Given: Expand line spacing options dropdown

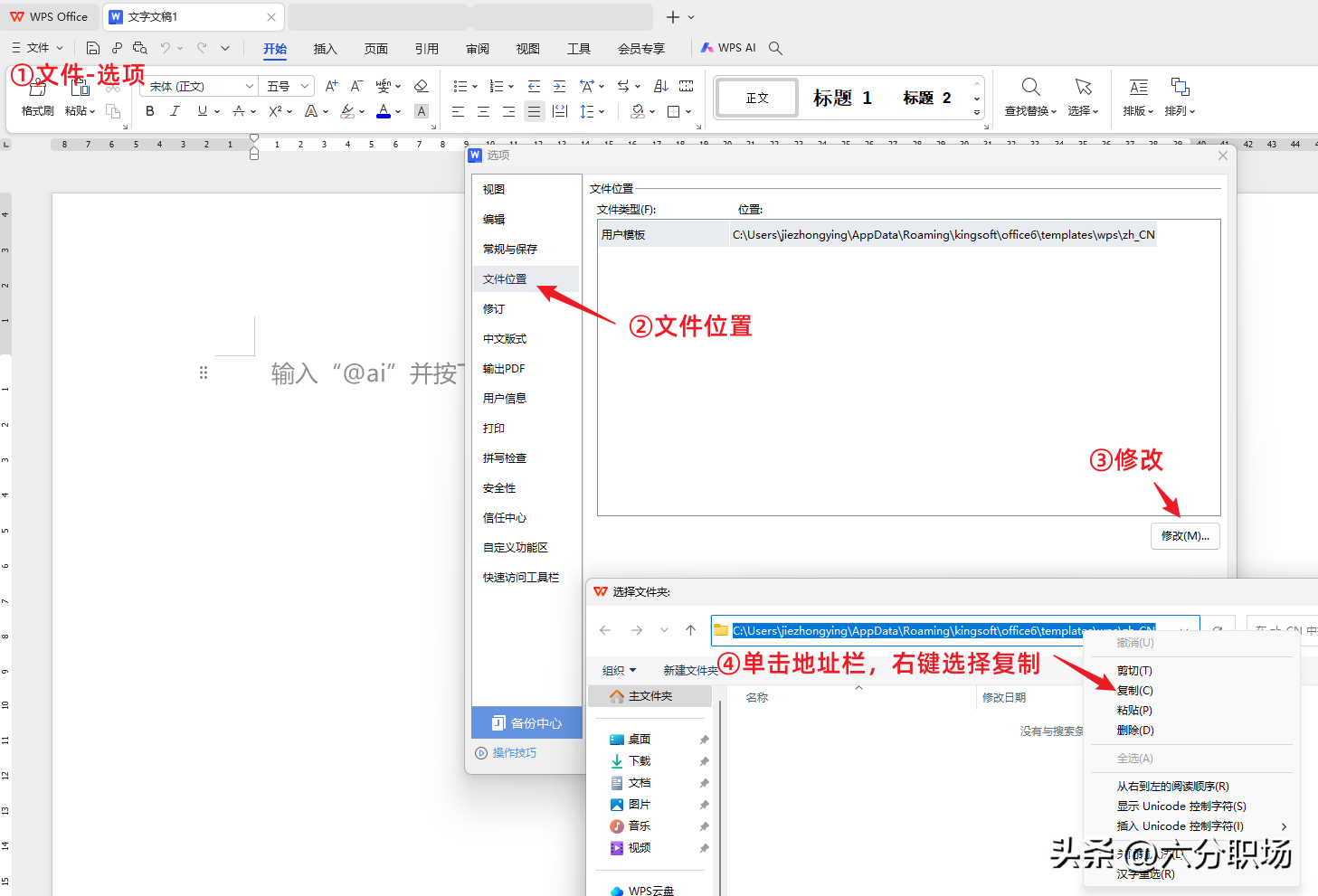Looking at the screenshot, I should pyautogui.click(x=601, y=112).
